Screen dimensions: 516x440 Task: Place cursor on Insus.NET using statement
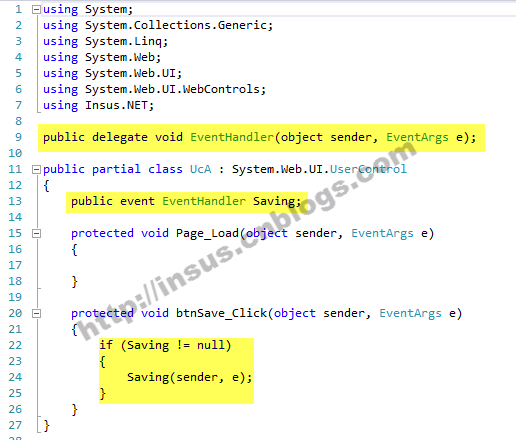point(98,105)
